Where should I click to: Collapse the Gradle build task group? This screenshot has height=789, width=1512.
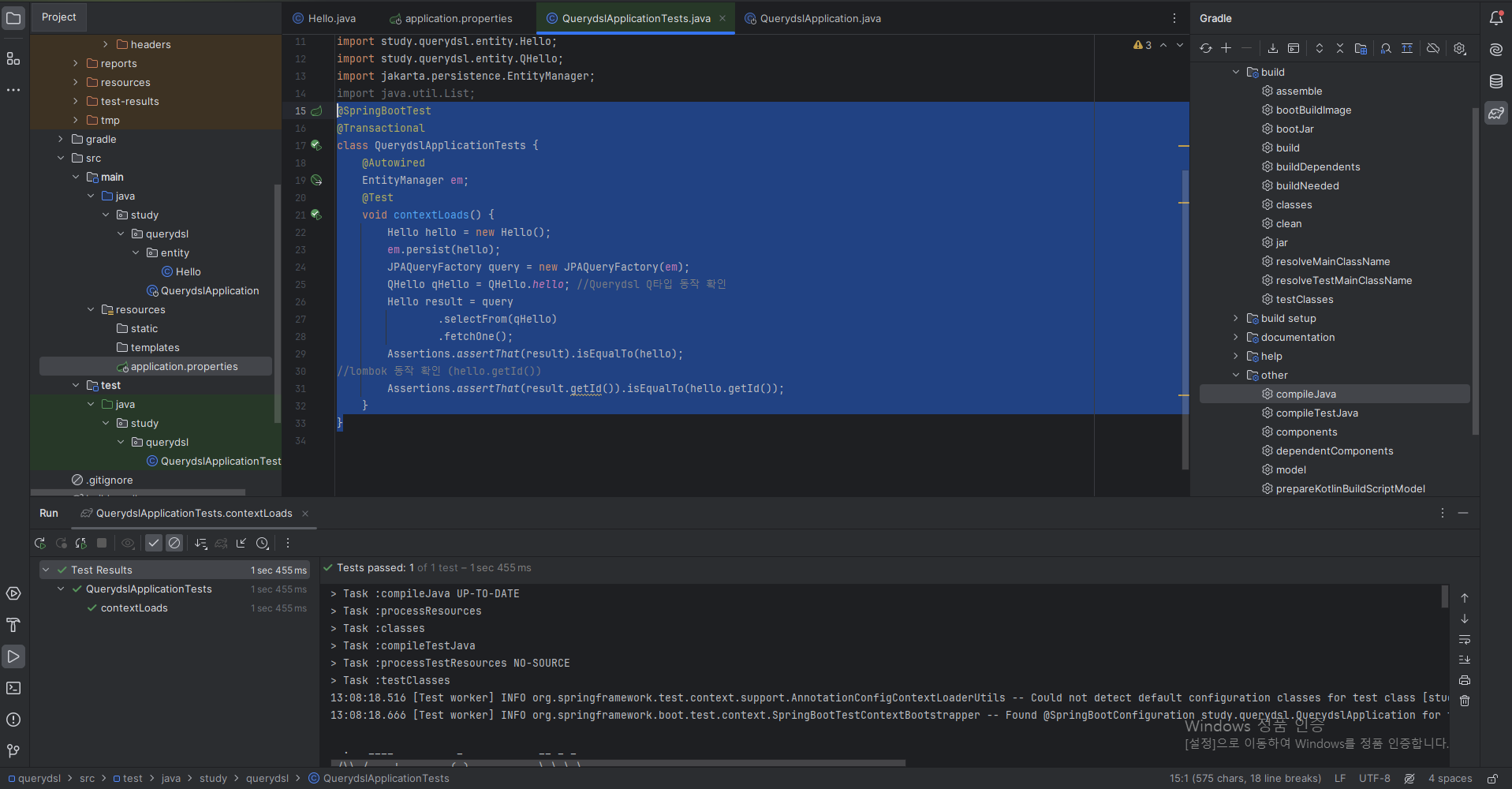click(x=1236, y=72)
